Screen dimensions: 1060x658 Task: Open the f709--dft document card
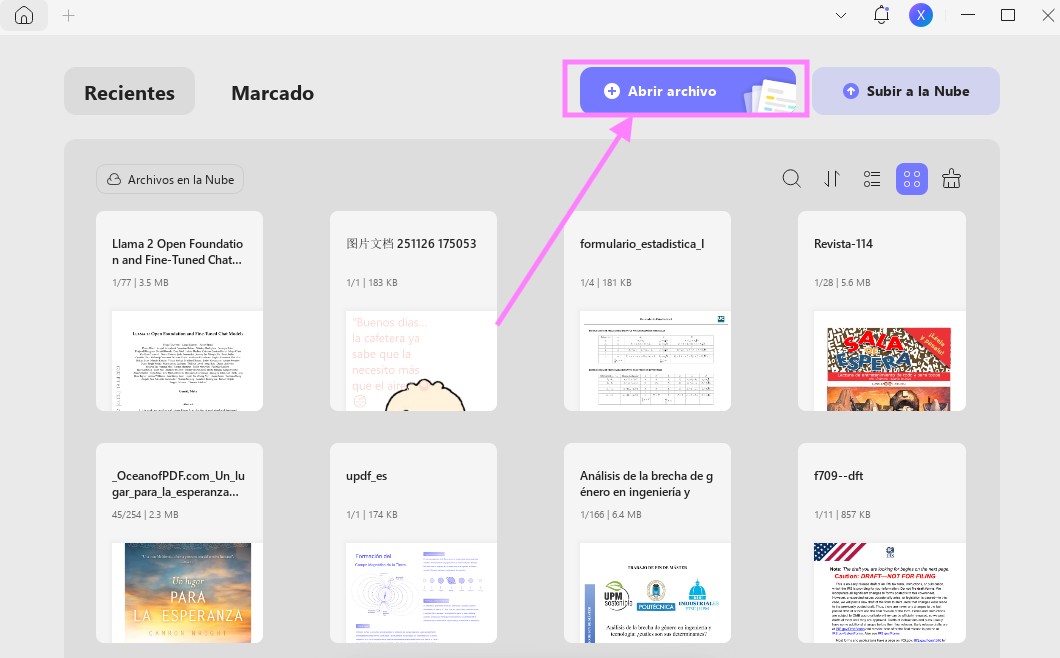coord(882,543)
